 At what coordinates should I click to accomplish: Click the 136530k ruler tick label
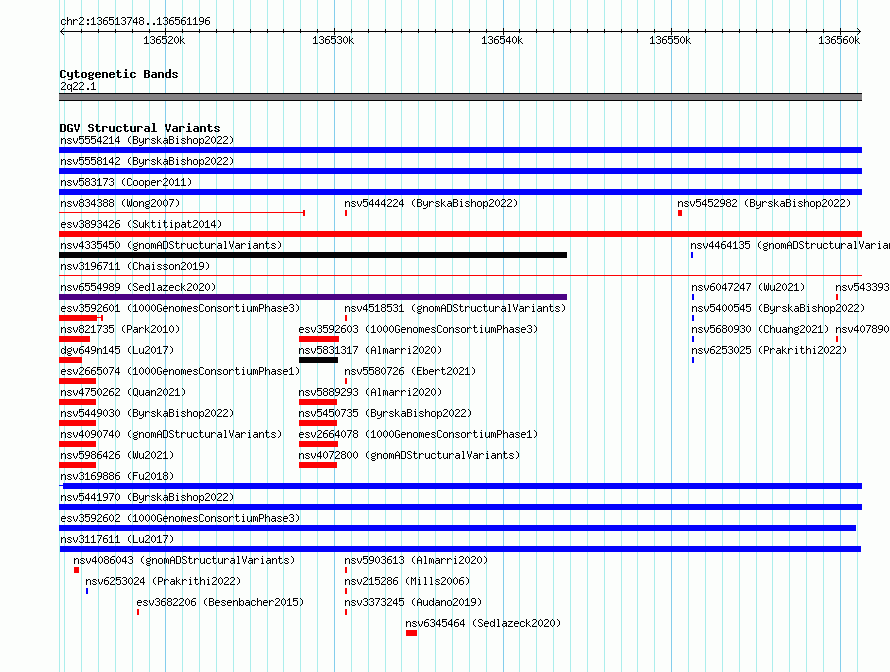[x=333, y=40]
